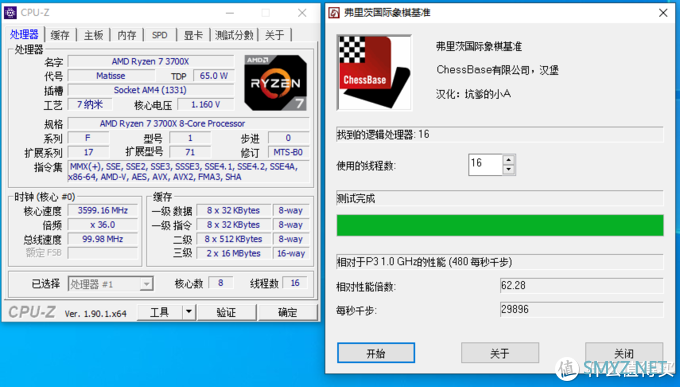680x387 pixels.
Task: Click the core voltage value 1.160 V
Action: (206, 105)
